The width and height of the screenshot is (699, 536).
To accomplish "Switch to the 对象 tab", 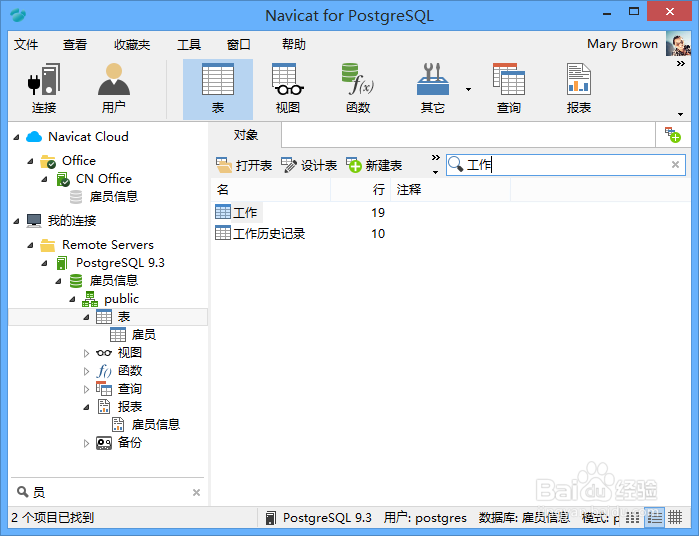I will click(x=246, y=135).
